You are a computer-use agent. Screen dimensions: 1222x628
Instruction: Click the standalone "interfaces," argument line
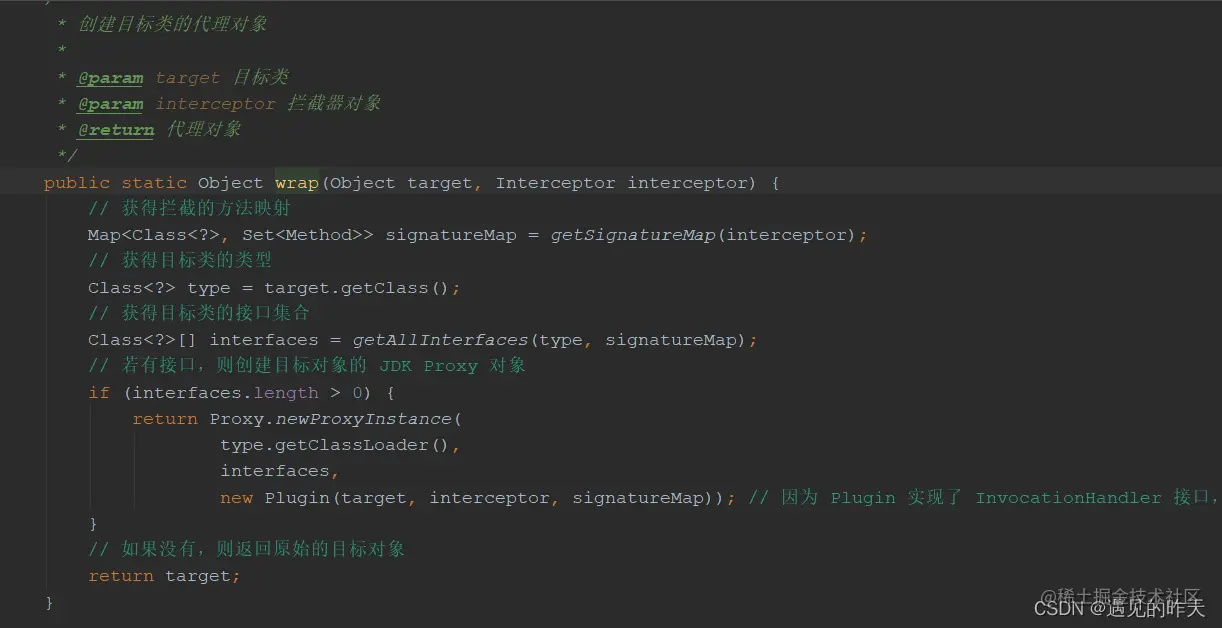(x=280, y=471)
